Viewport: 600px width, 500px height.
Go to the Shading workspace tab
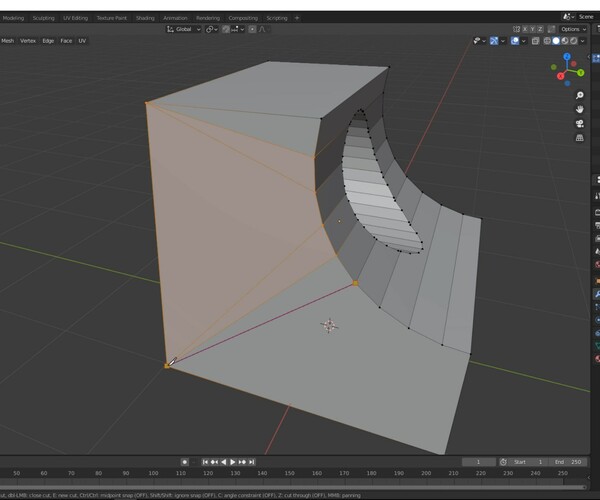[x=145, y=18]
